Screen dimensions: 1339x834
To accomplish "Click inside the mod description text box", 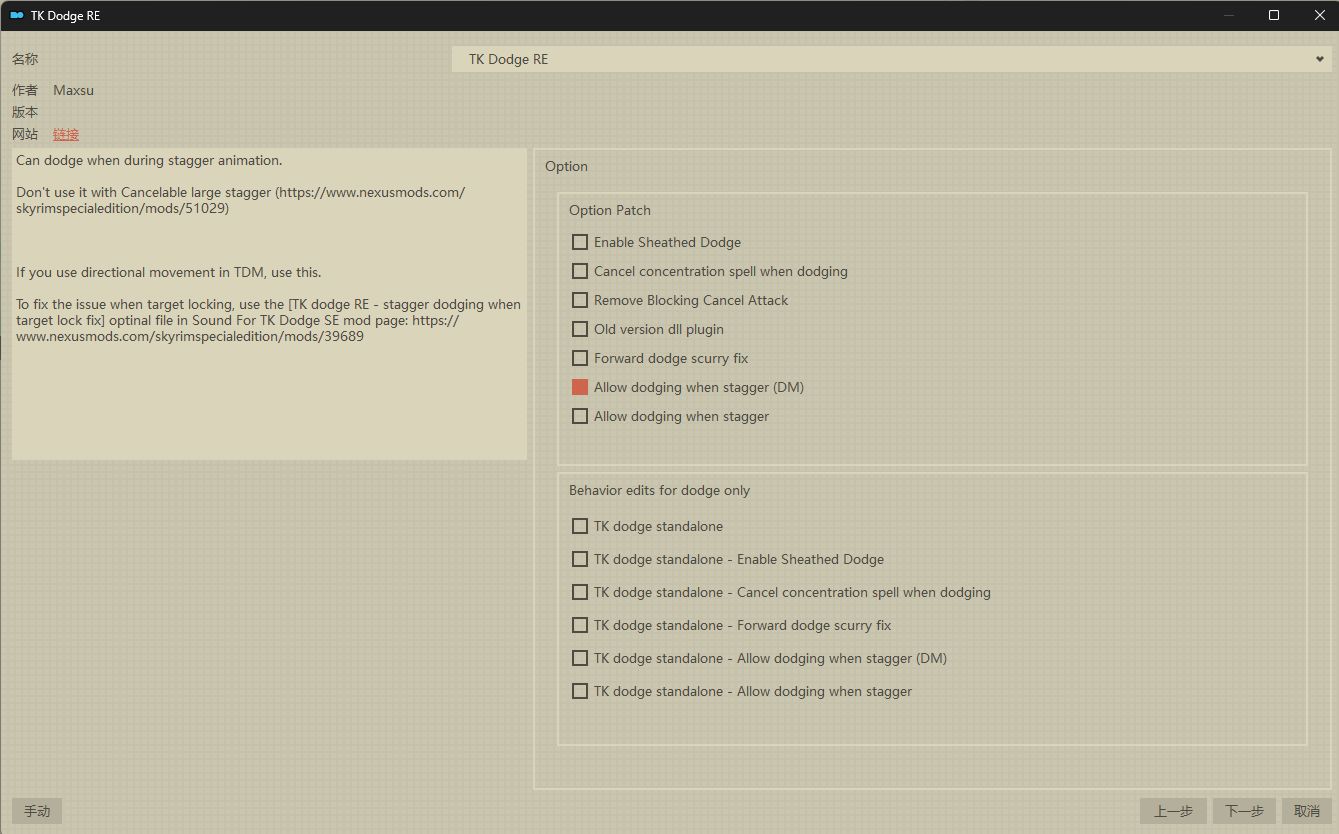I will coord(269,400).
